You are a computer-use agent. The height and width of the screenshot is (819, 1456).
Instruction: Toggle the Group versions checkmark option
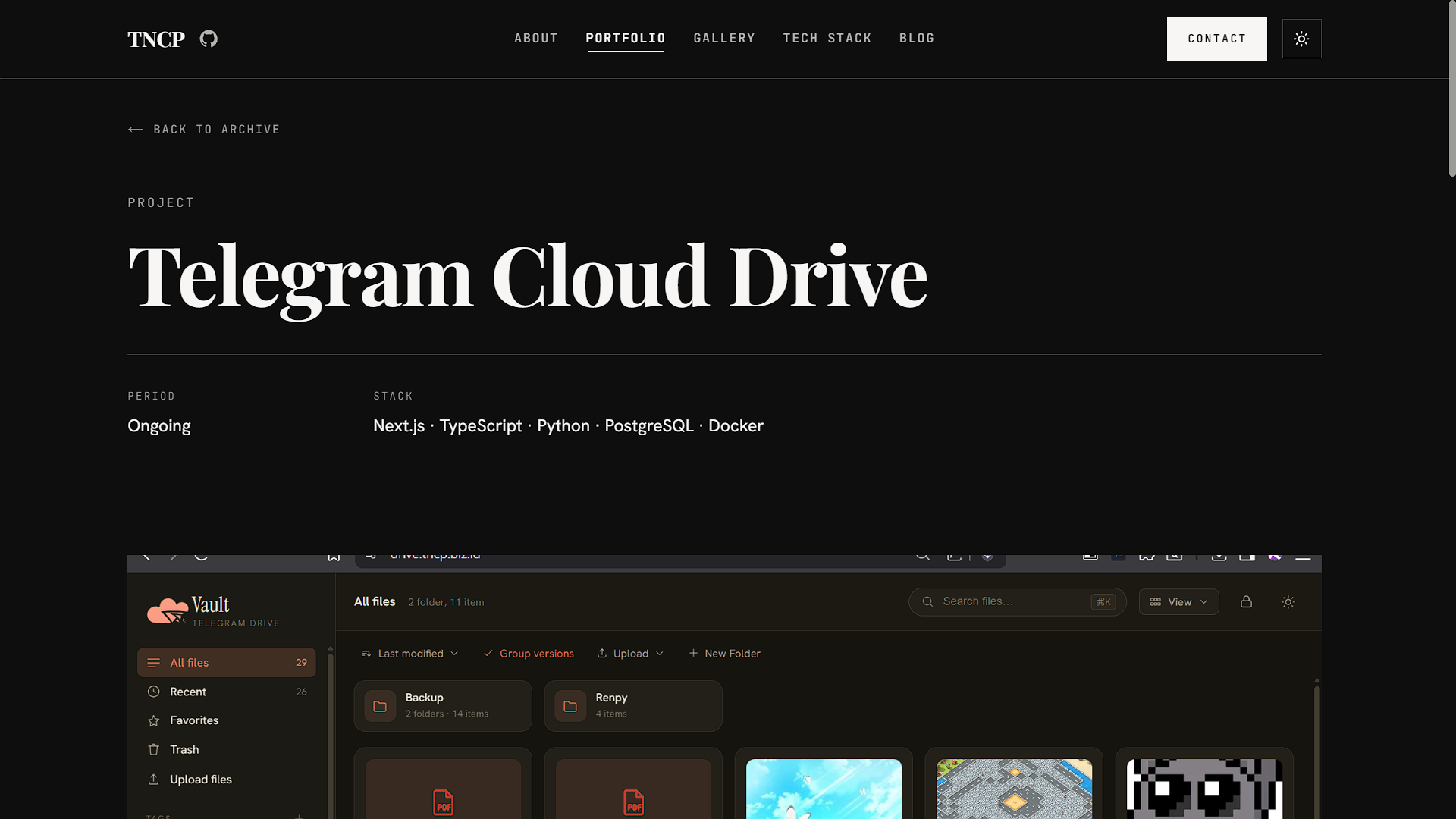pos(529,654)
